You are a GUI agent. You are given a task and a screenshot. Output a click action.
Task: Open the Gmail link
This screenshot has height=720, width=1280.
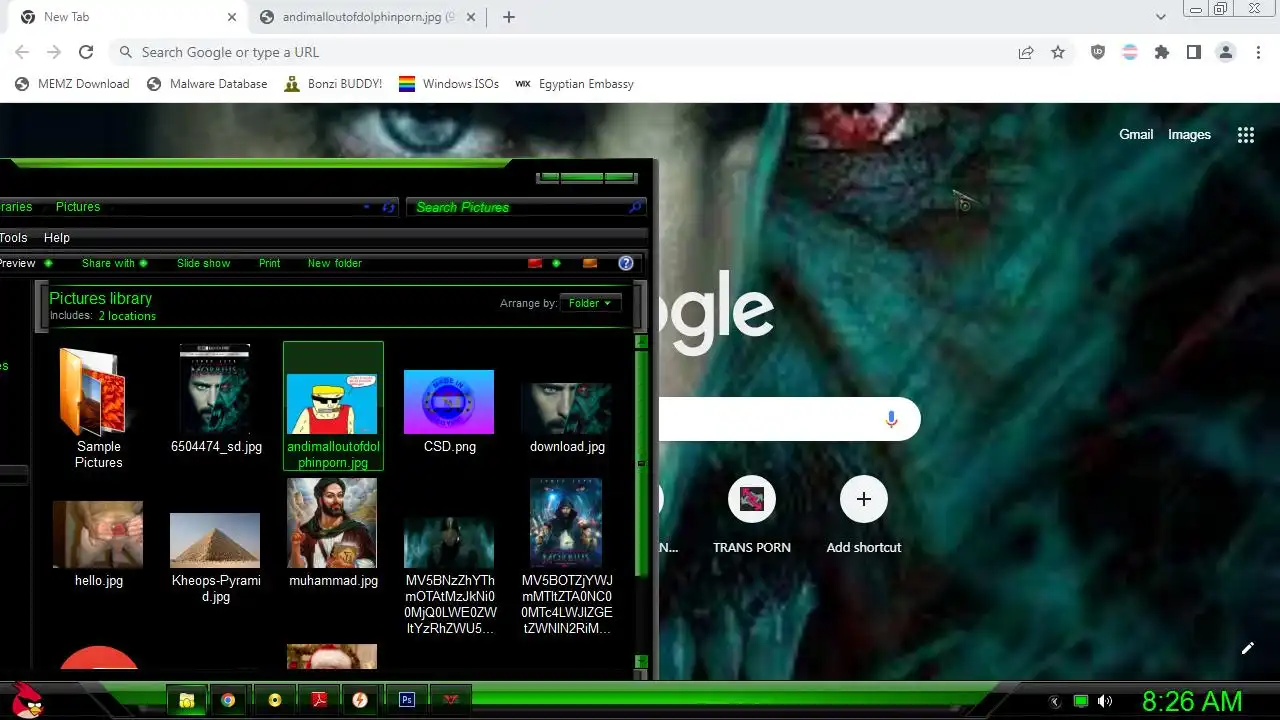[x=1136, y=134]
